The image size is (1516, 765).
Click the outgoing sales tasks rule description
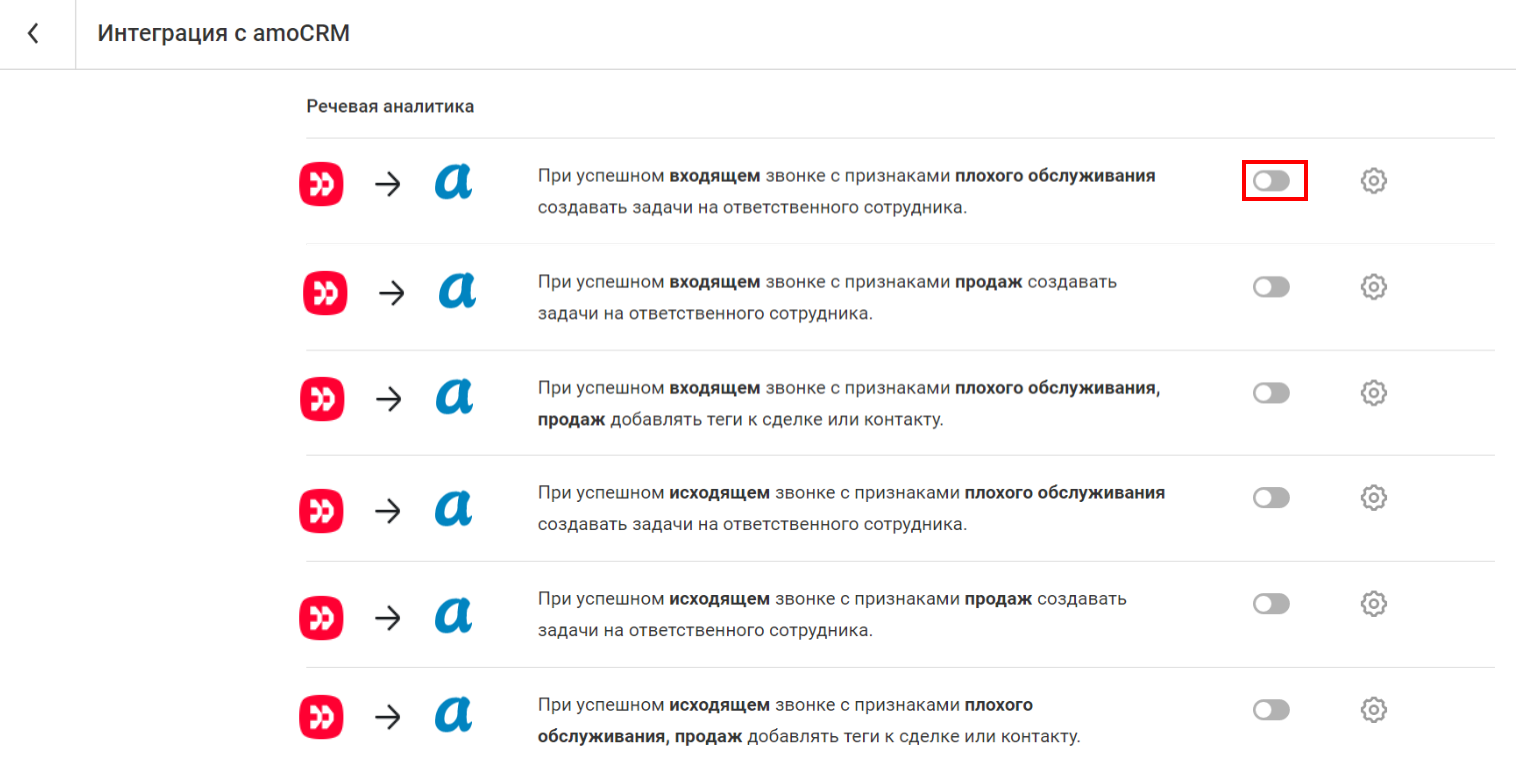pyautogui.click(x=830, y=615)
